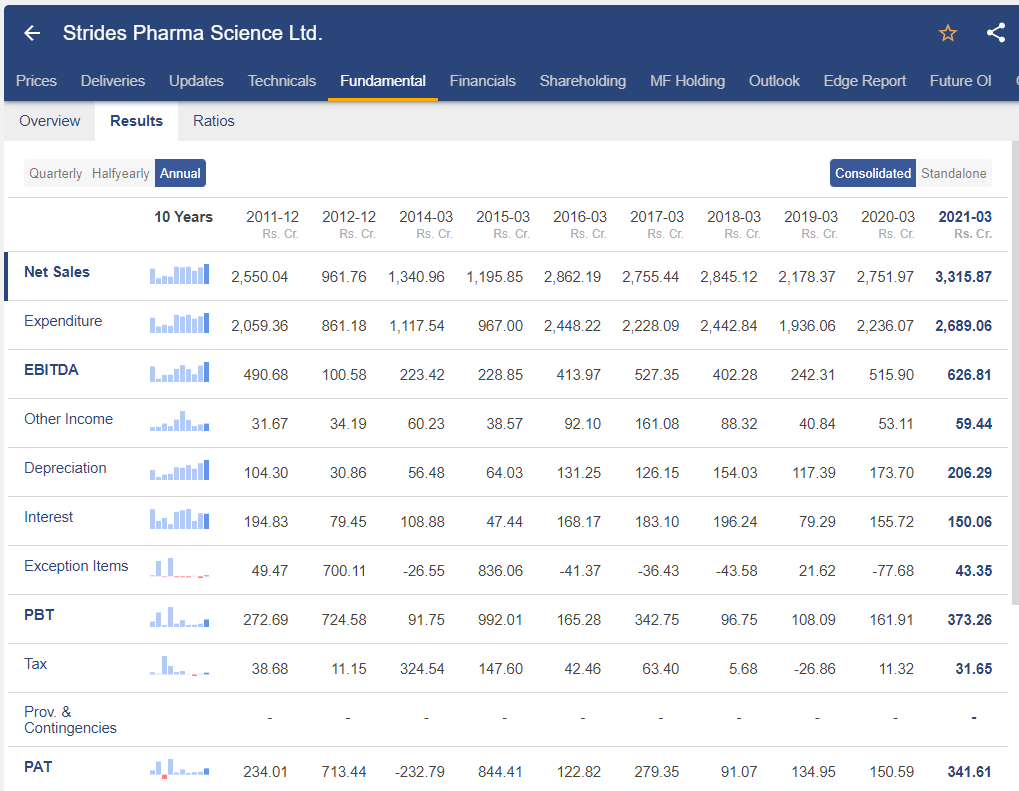Click Interest value 194.83

[266, 522]
